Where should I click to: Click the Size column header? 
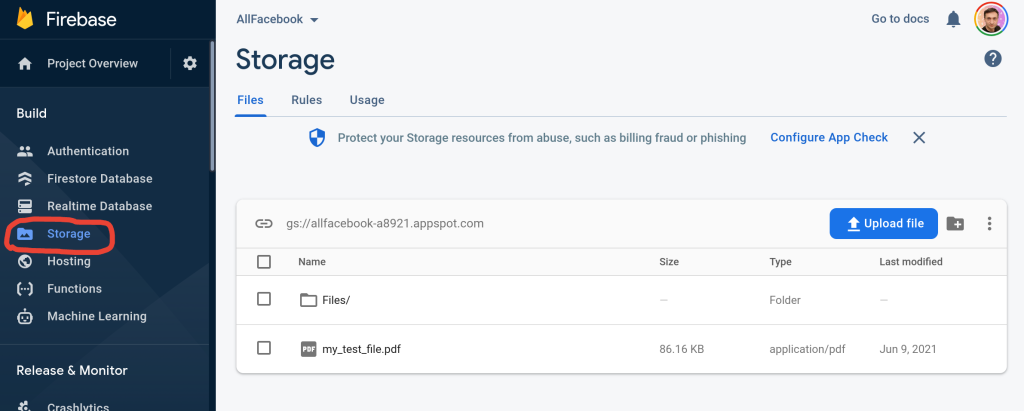pos(669,261)
